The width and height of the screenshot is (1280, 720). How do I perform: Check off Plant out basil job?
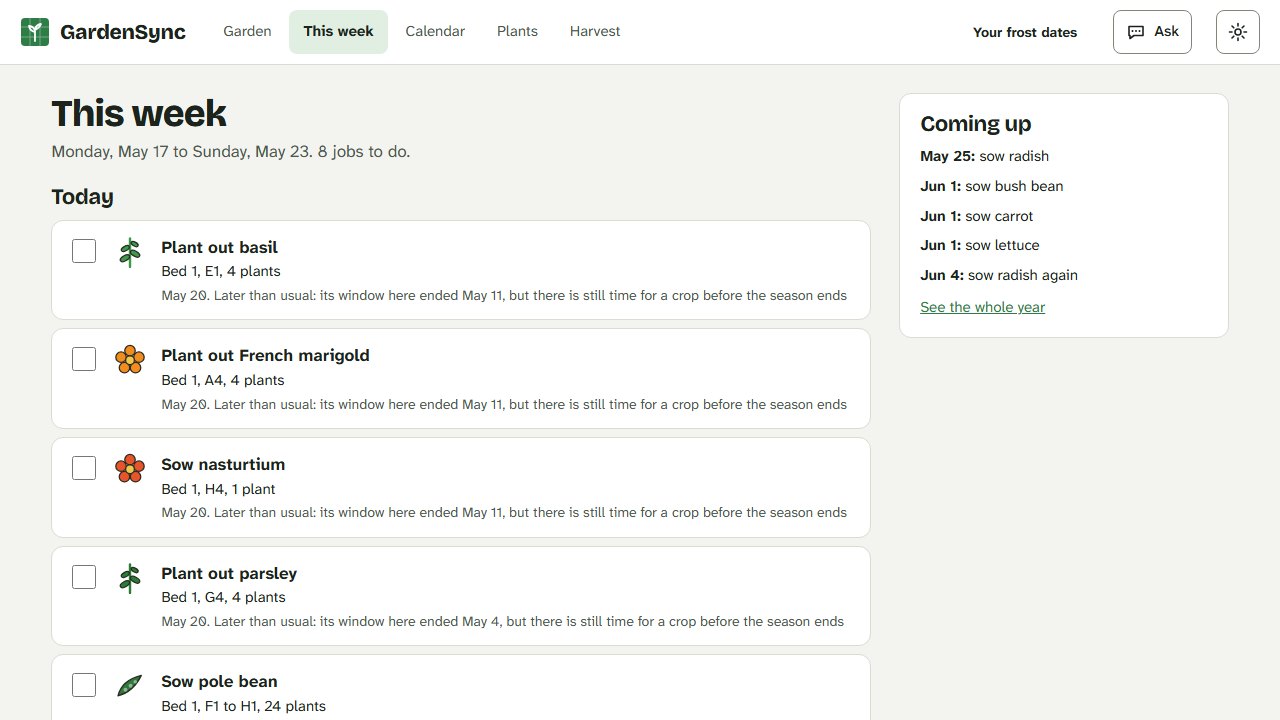click(x=84, y=251)
